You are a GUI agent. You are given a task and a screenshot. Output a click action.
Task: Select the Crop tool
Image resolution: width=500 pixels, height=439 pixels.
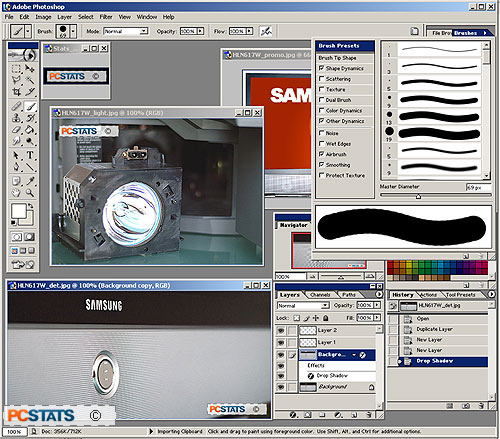(16, 91)
